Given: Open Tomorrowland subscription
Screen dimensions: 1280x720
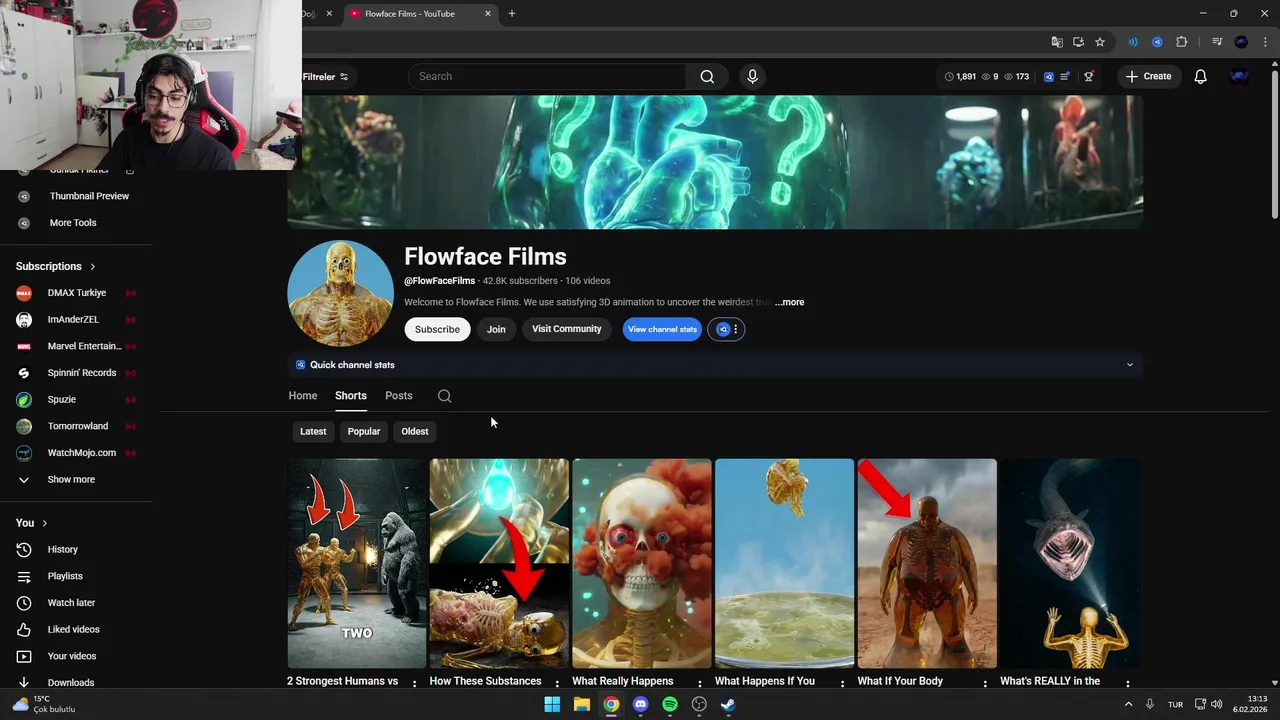Looking at the screenshot, I should pyautogui.click(x=77, y=426).
